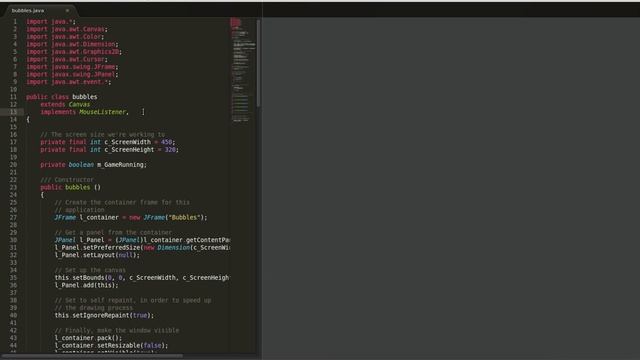
Task: Click line number 13 in the gutter
Action: pyautogui.click(x=13, y=112)
